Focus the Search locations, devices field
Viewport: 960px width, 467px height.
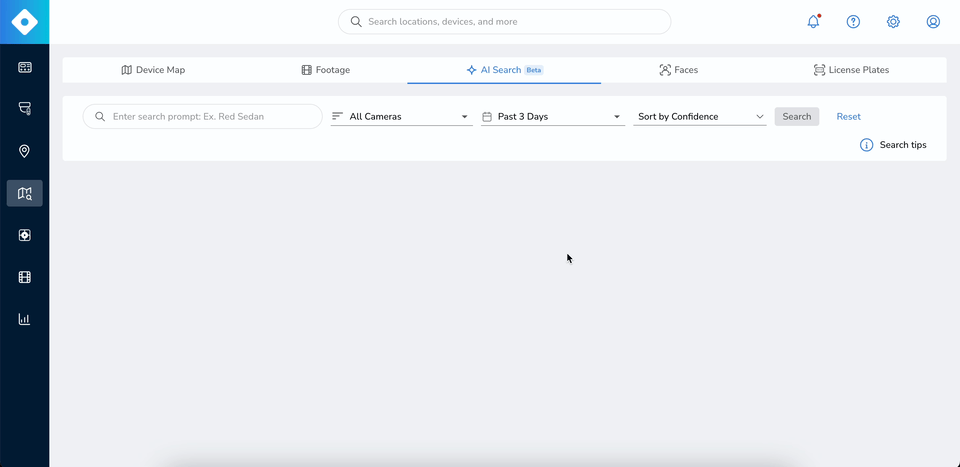pos(504,21)
